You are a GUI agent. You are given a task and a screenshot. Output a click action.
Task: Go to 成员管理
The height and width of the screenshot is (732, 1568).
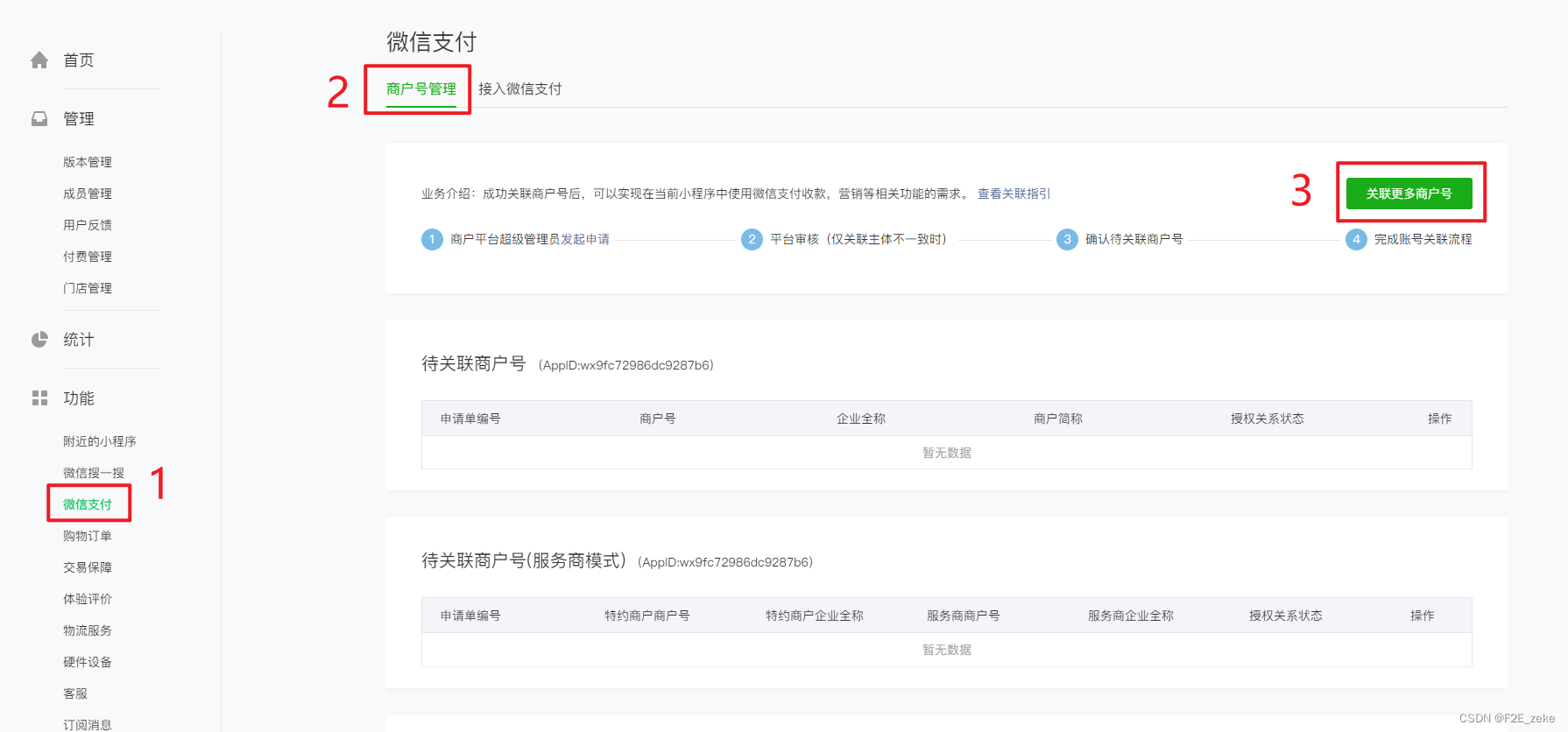point(88,194)
